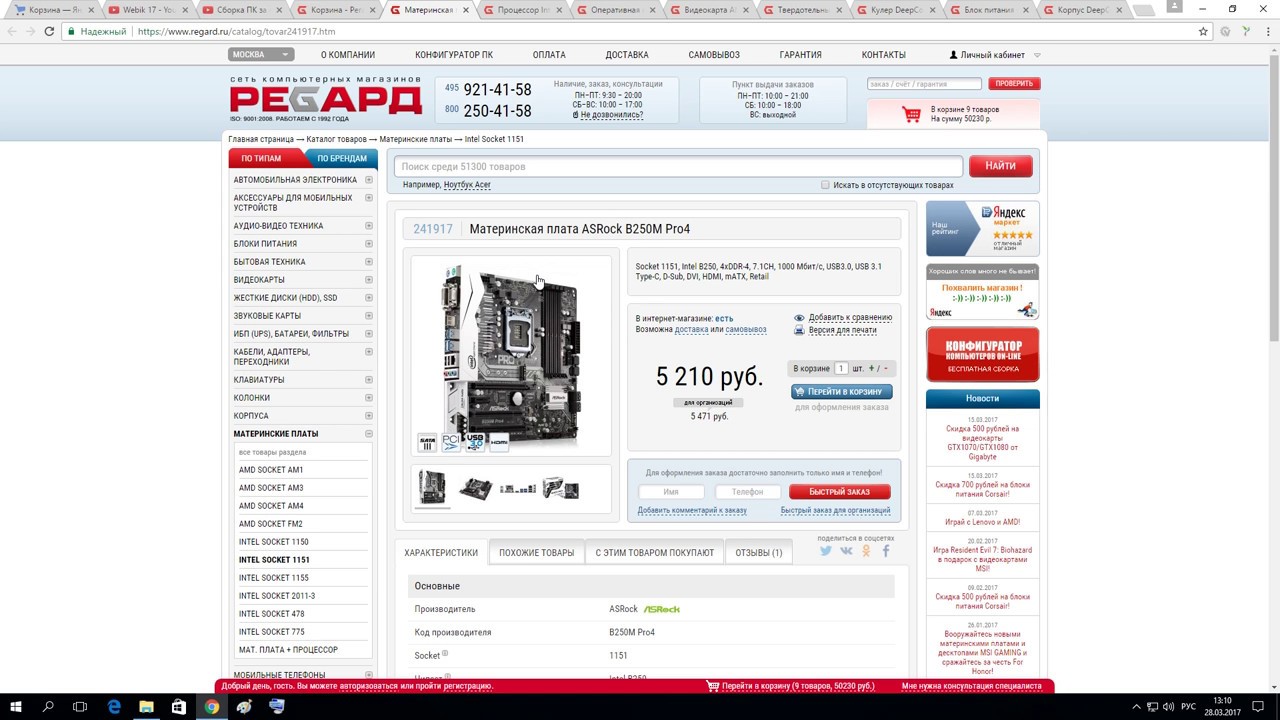This screenshot has height=720, width=1280.
Task: Expand Клавиатуры category
Action: click(369, 380)
